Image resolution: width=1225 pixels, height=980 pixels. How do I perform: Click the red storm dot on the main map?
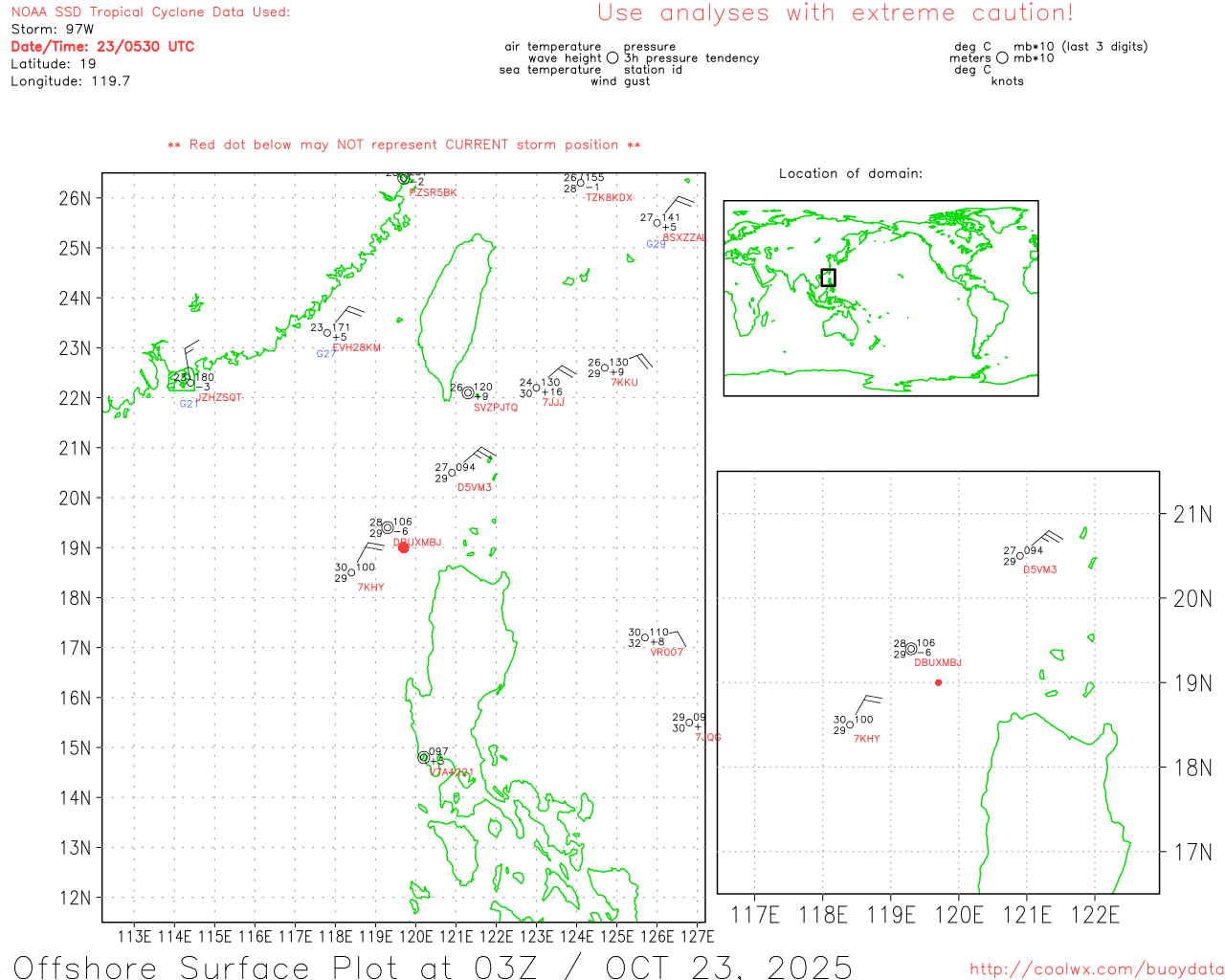(x=403, y=547)
